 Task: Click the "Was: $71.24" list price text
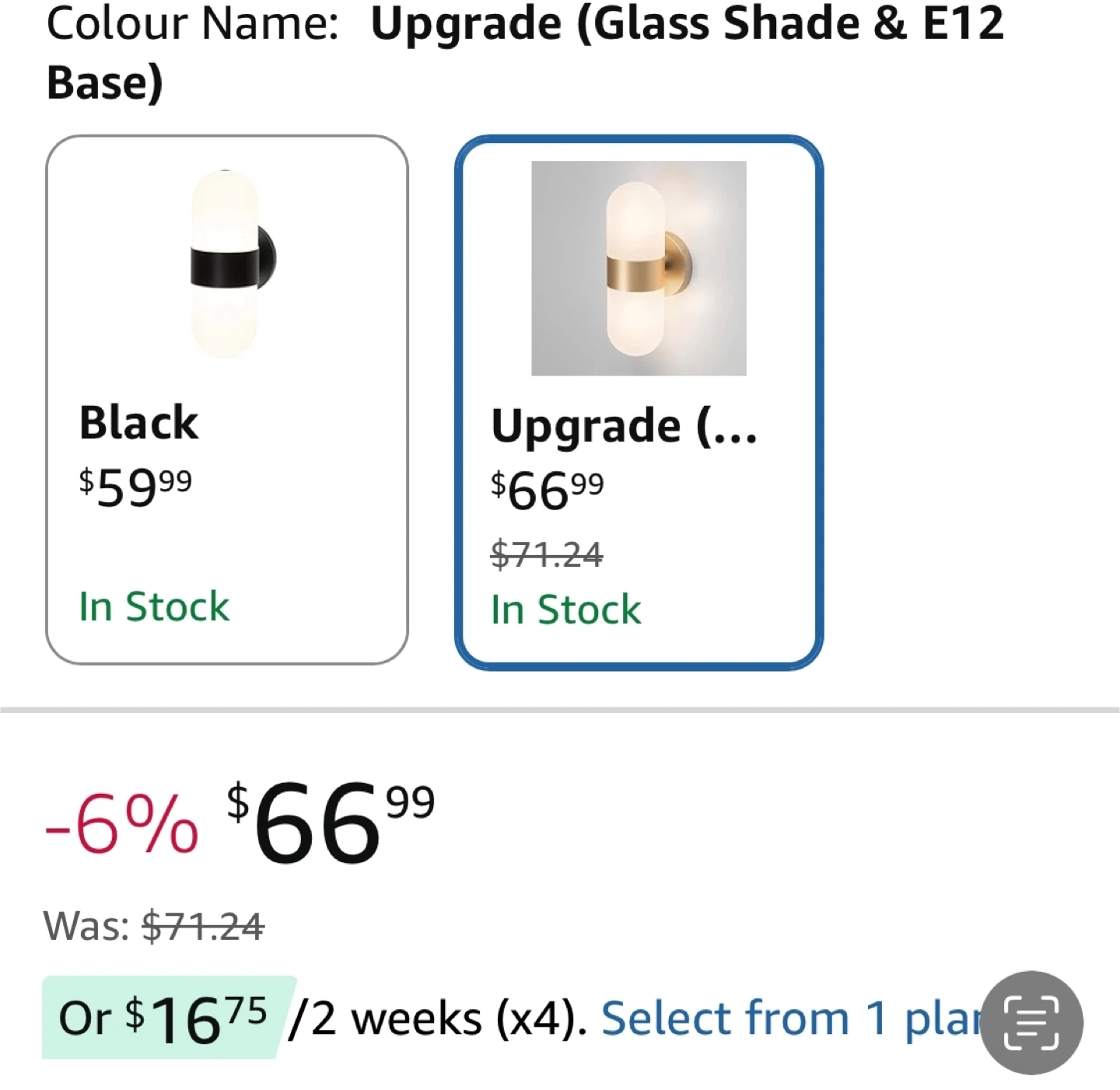coord(154,926)
